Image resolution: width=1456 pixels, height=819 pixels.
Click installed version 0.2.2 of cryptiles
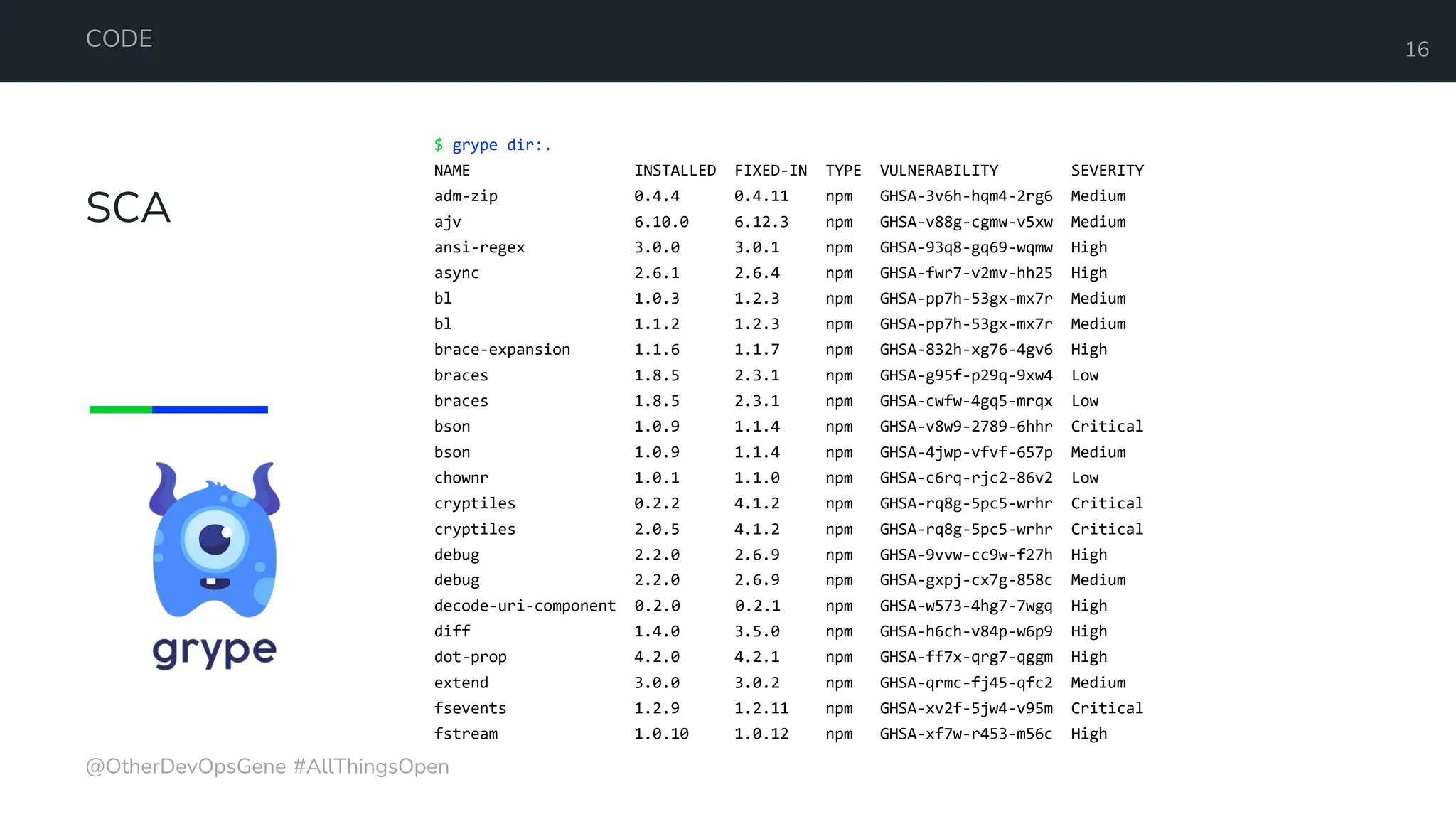tap(657, 503)
